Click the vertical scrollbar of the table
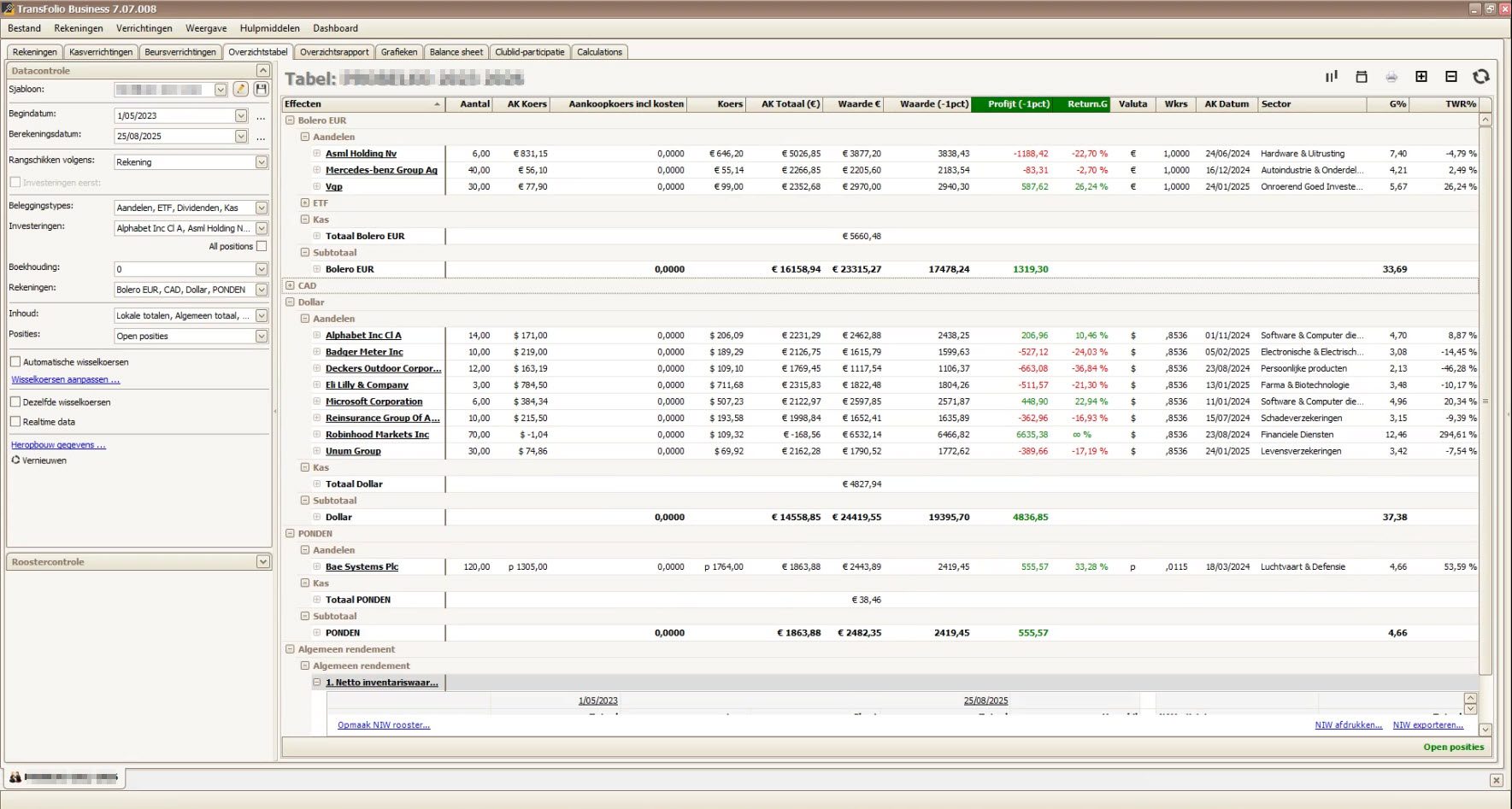Screen dimensions: 1512x809 click(x=1486, y=400)
